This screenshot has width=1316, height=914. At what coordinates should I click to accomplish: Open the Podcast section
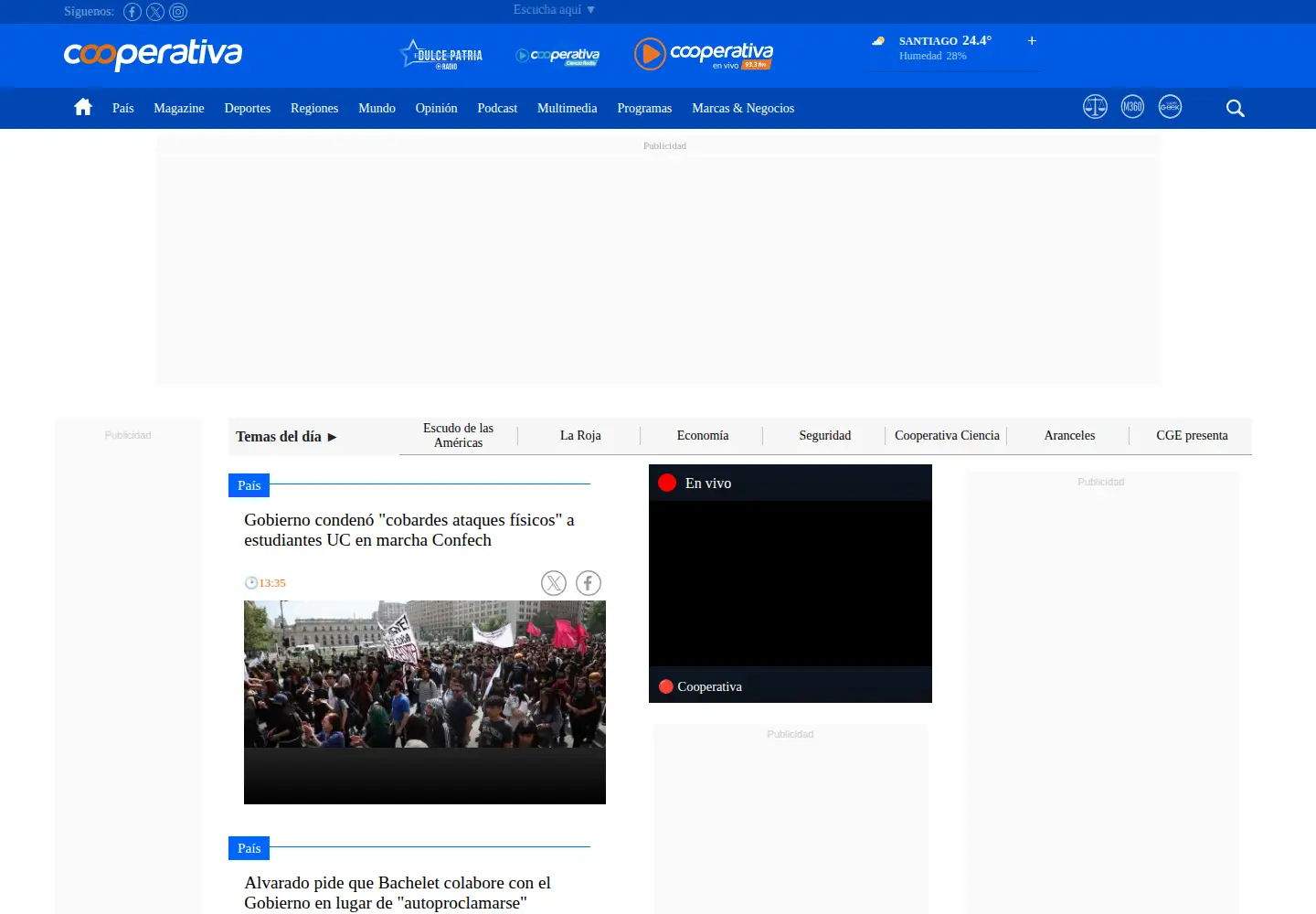[x=497, y=108]
